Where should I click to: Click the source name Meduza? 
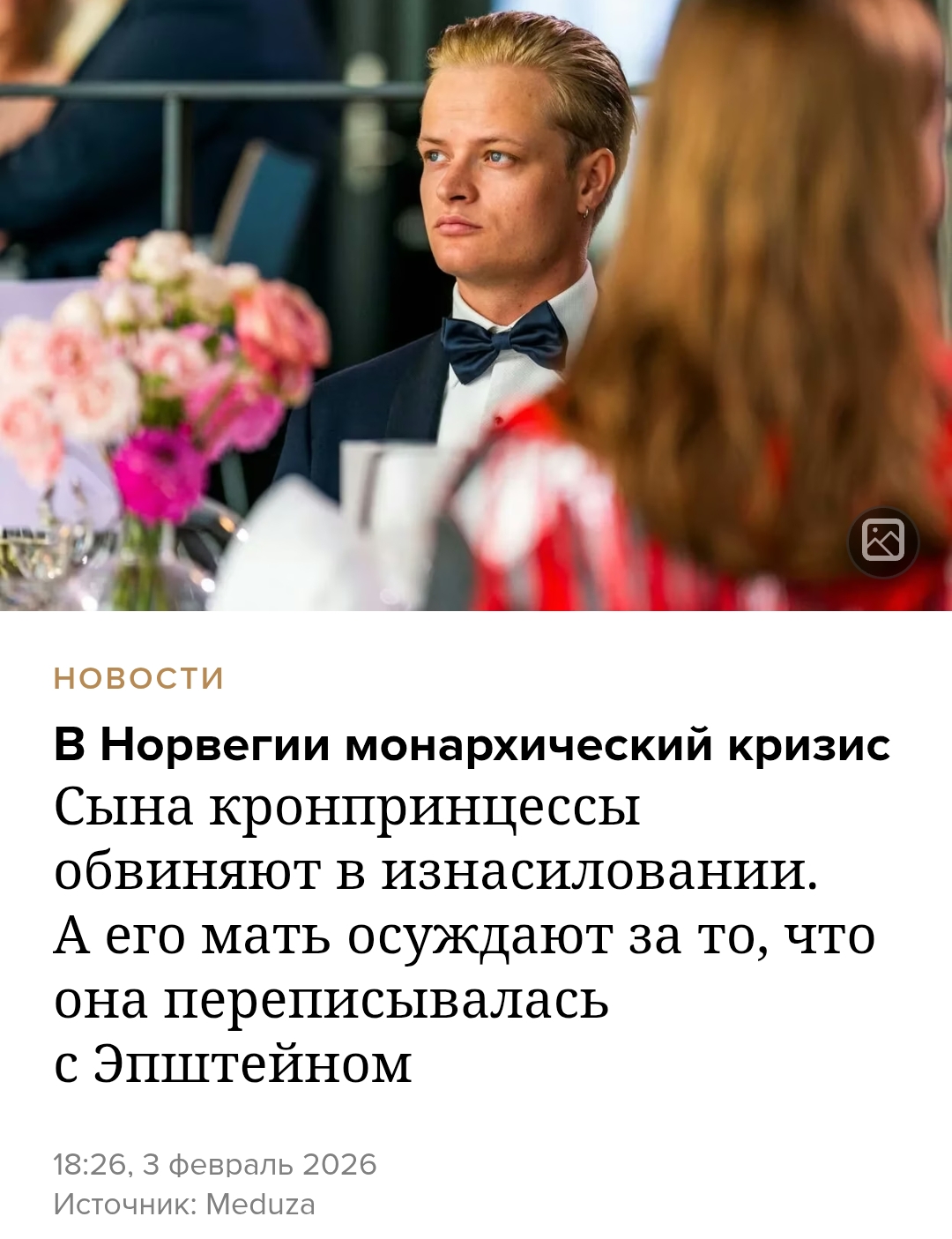[x=260, y=1204]
